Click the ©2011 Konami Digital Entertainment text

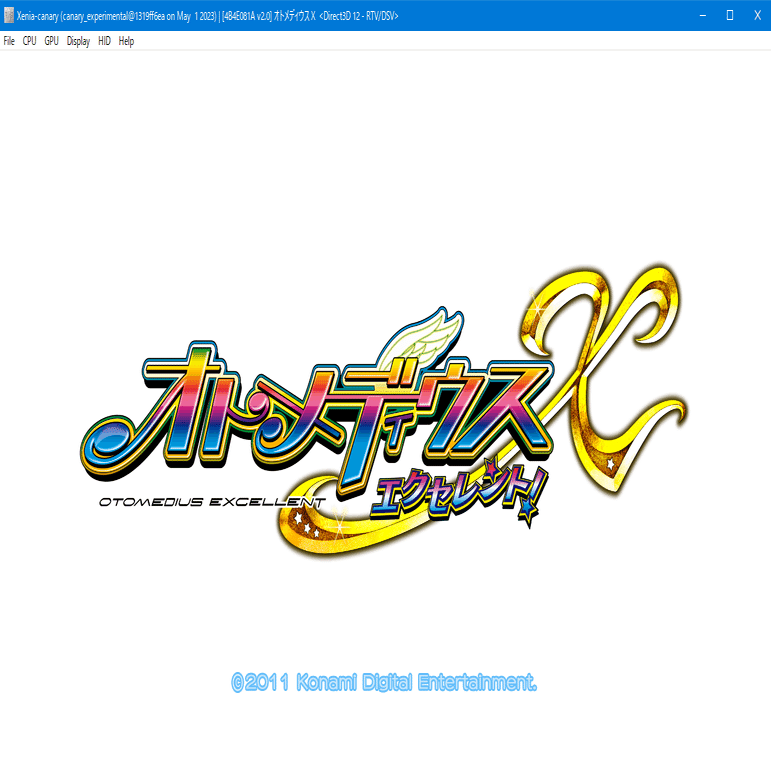(x=384, y=682)
